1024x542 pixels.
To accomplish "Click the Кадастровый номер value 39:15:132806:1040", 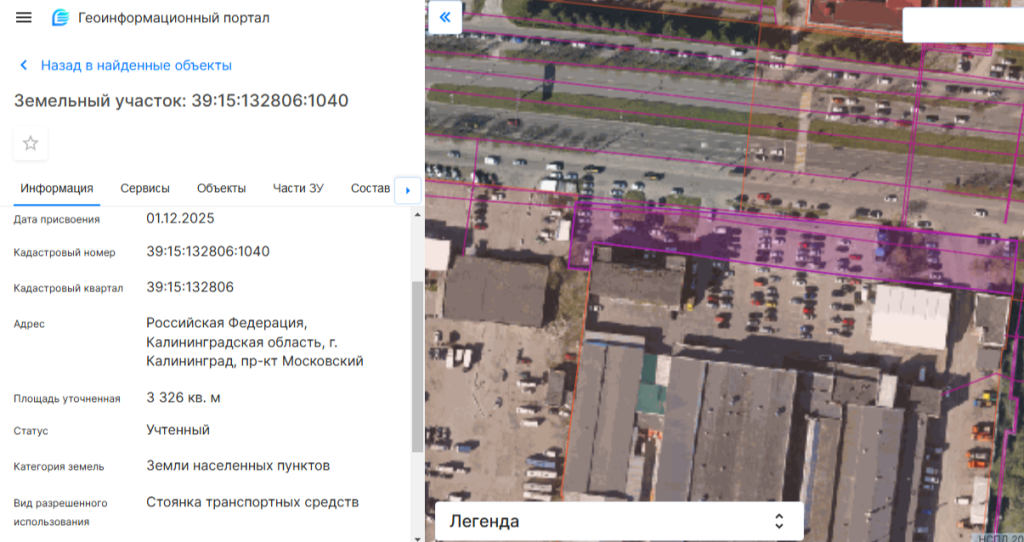I will [x=208, y=251].
